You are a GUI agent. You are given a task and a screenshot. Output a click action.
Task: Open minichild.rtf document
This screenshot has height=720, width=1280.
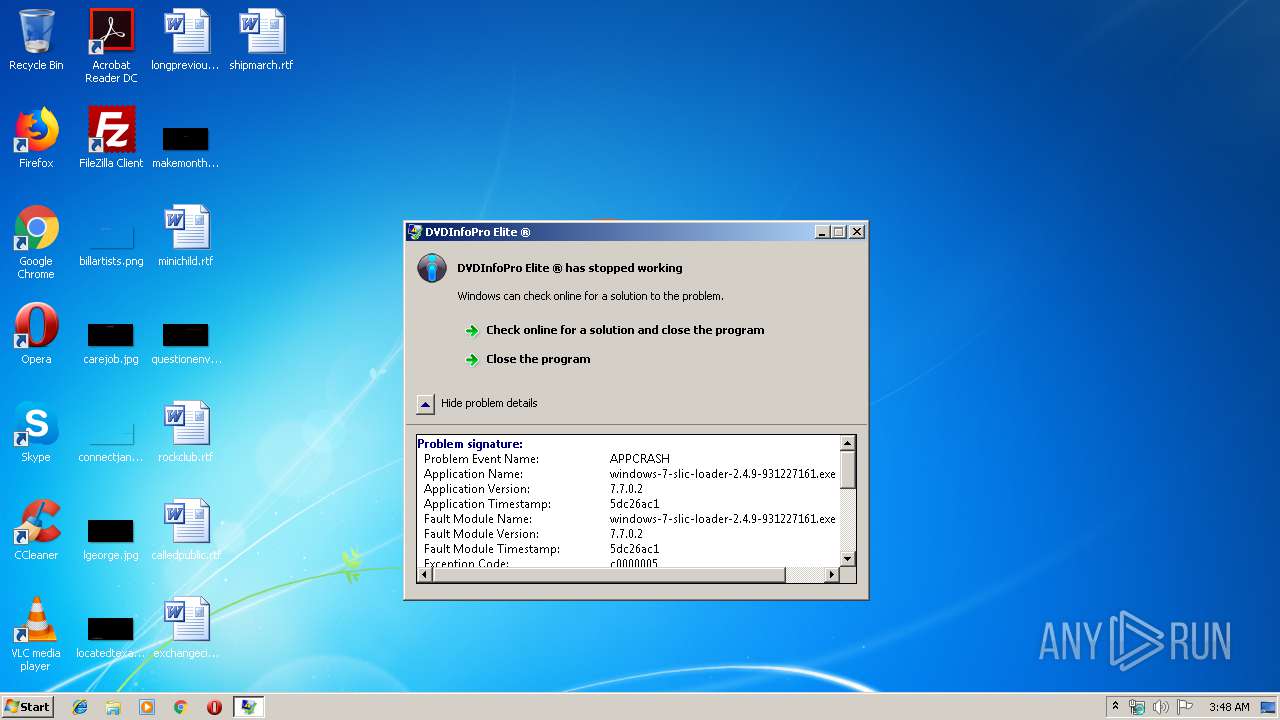(x=186, y=236)
